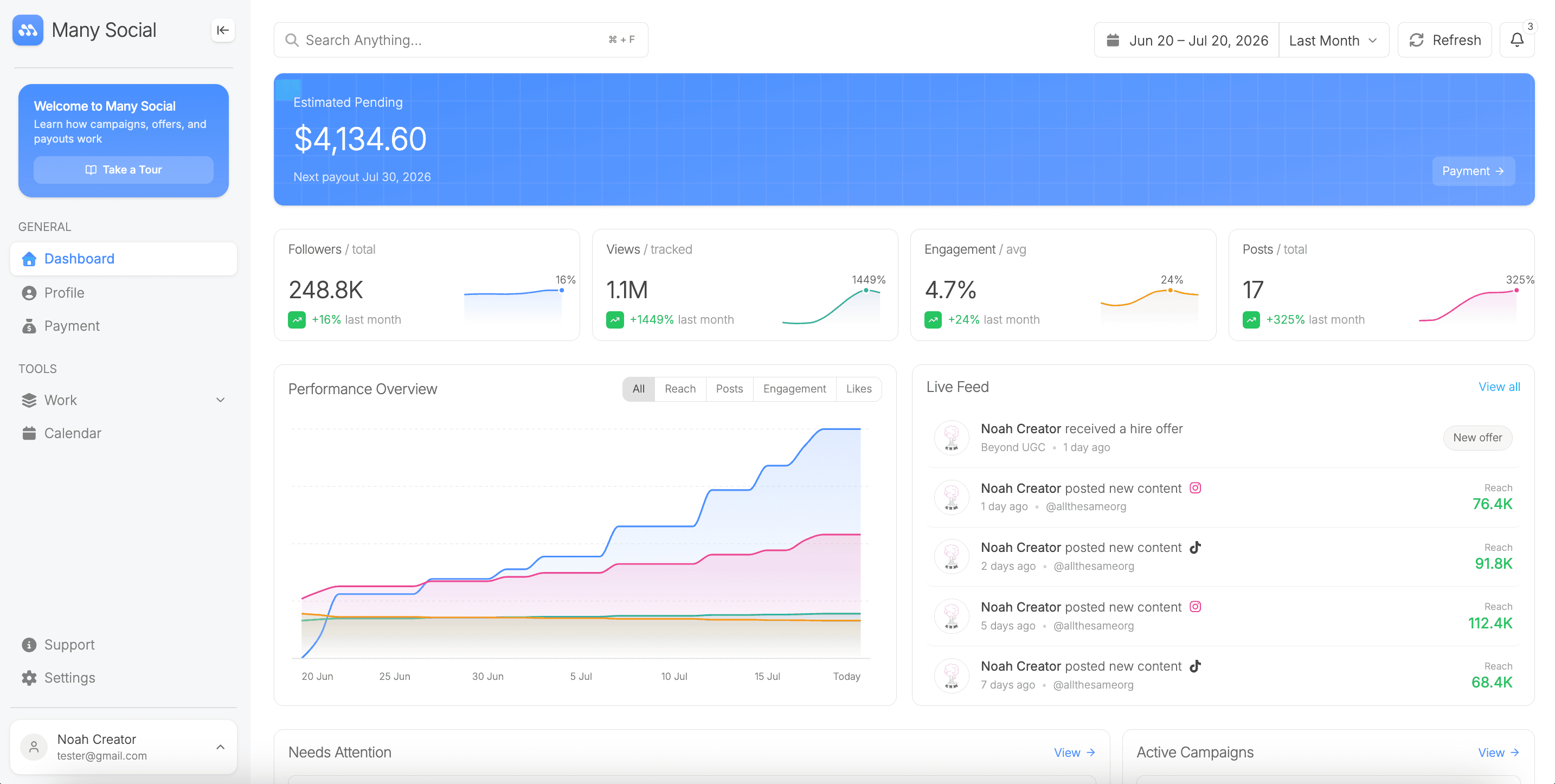
Task: Click the green trend icon under Engagement
Action: tap(933, 320)
